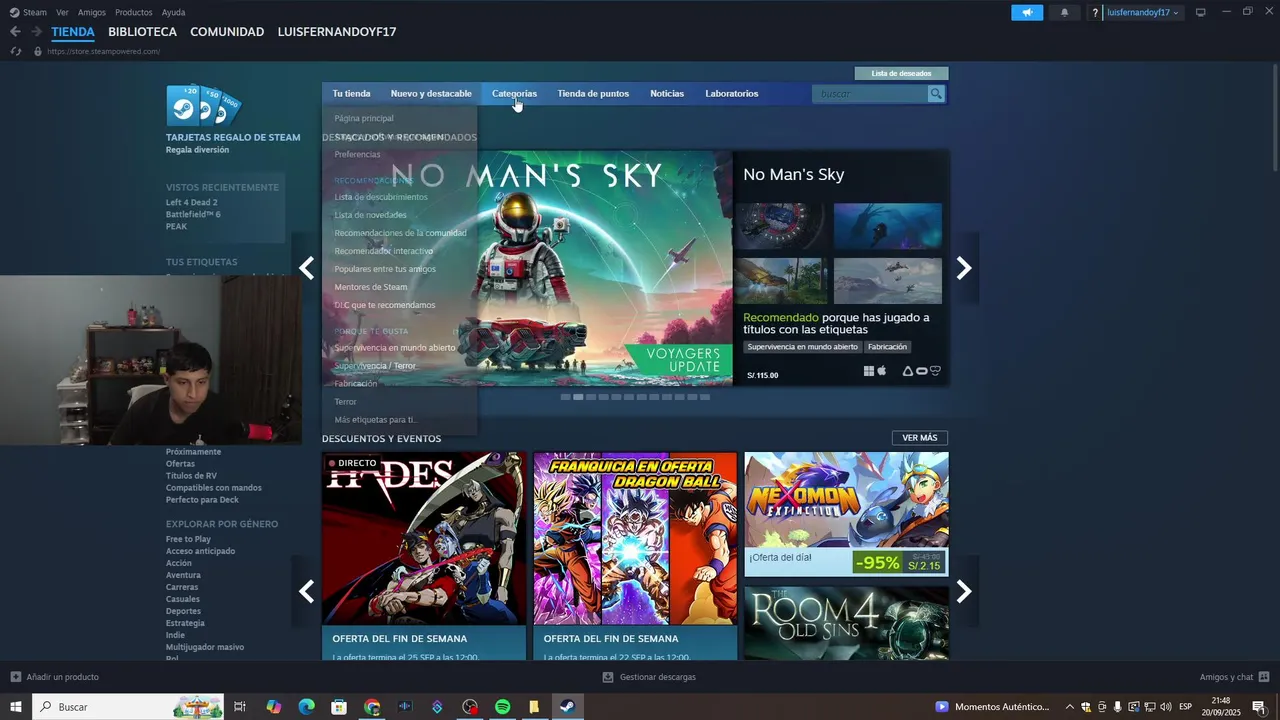Viewport: 1280px width, 720px height.
Task: Select the first featured carousel page dot
Action: (566, 397)
